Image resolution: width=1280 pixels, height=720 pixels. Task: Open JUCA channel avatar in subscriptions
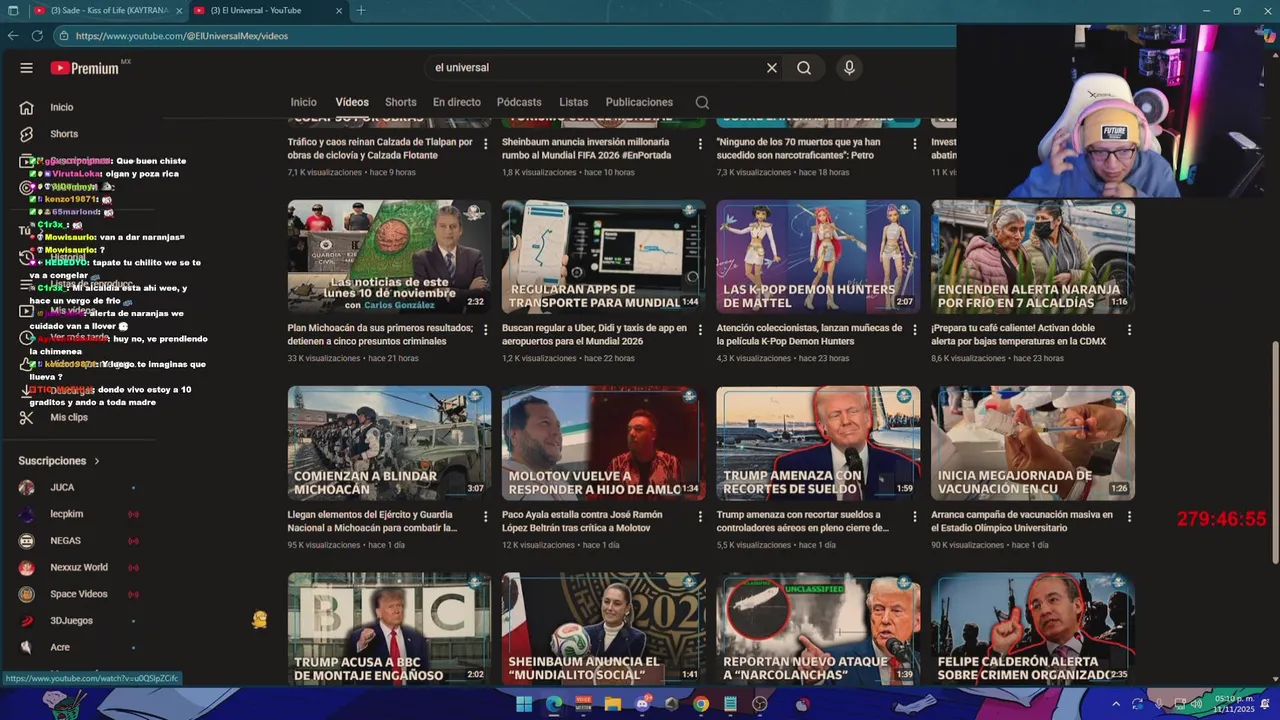pos(27,487)
